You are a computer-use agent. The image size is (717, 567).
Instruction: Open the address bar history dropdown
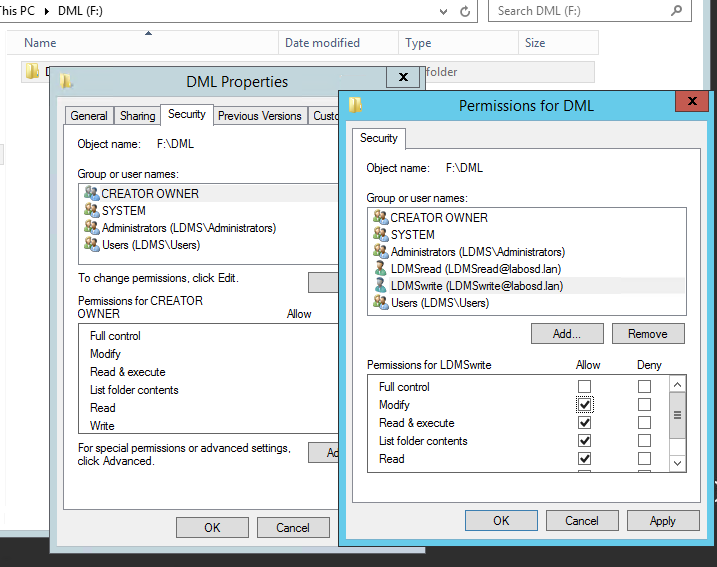[443, 11]
